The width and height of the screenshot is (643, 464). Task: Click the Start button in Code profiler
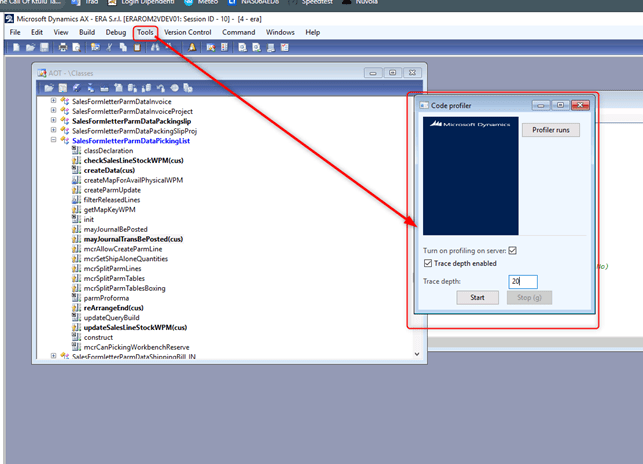pos(477,297)
